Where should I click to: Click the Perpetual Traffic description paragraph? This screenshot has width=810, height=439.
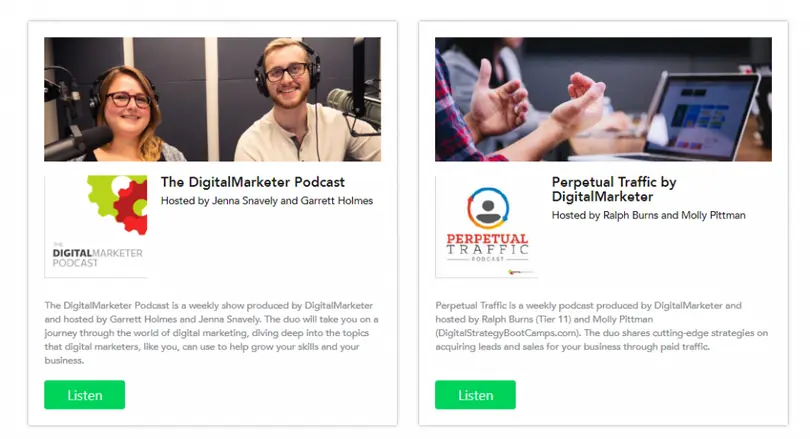(601, 326)
